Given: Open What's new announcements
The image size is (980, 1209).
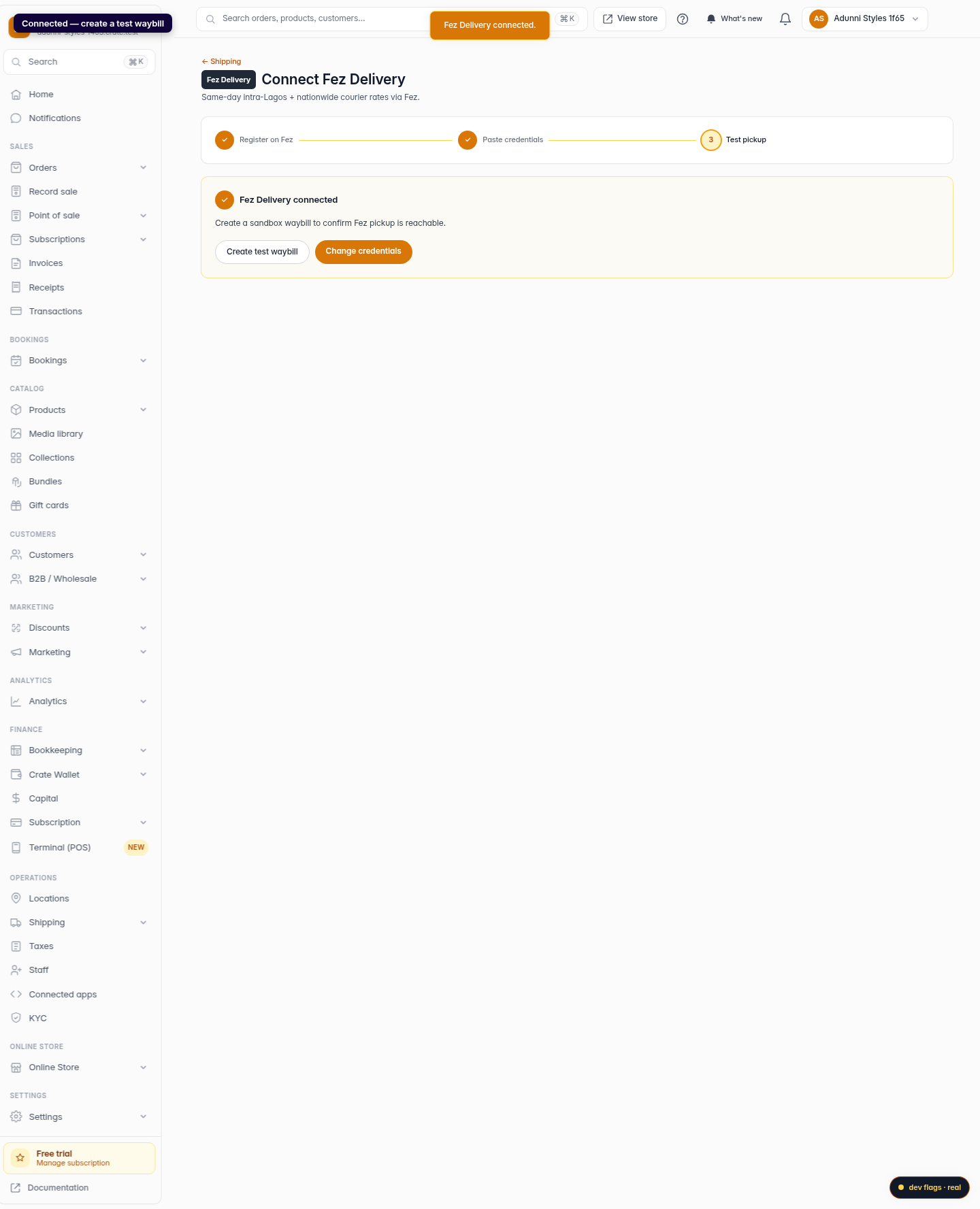Looking at the screenshot, I should 734,19.
